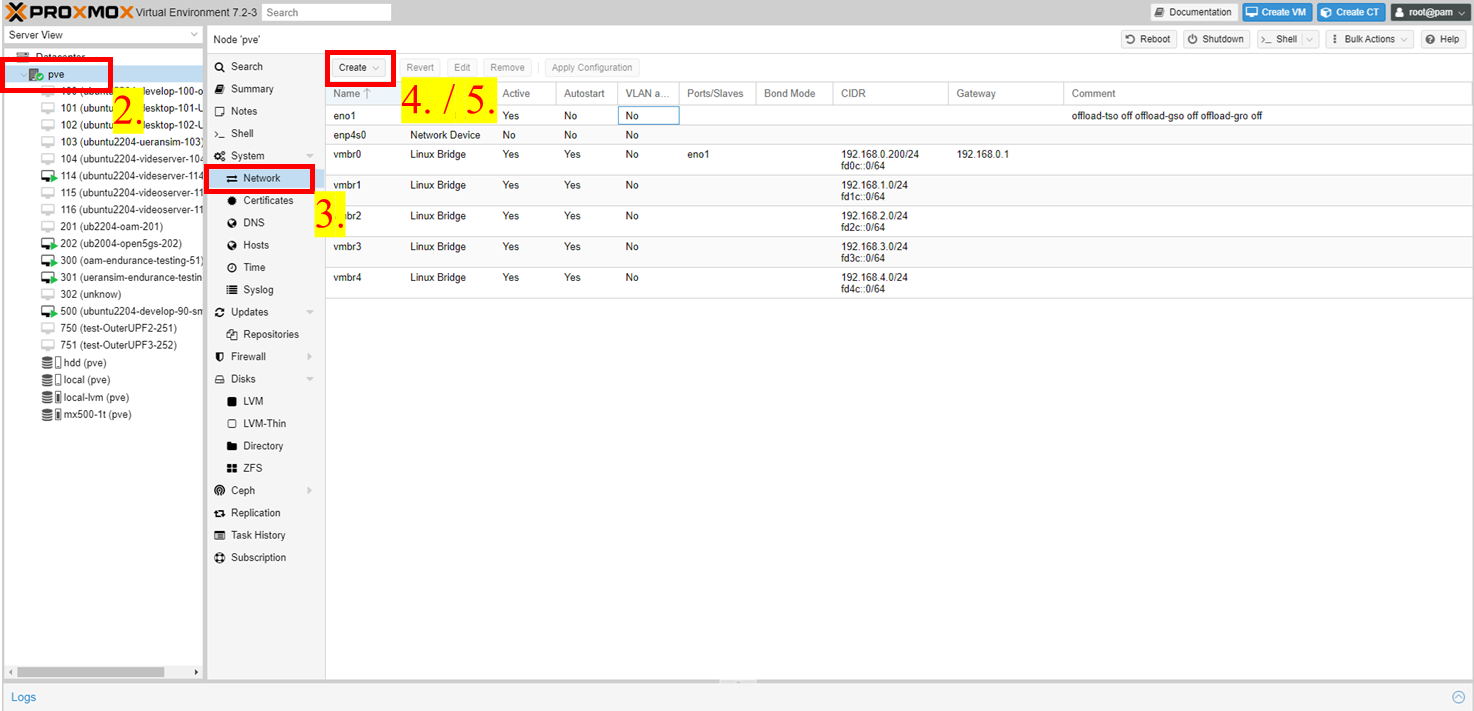The width and height of the screenshot is (1474, 711).
Task: Click the Create VM button
Action: click(x=1276, y=12)
